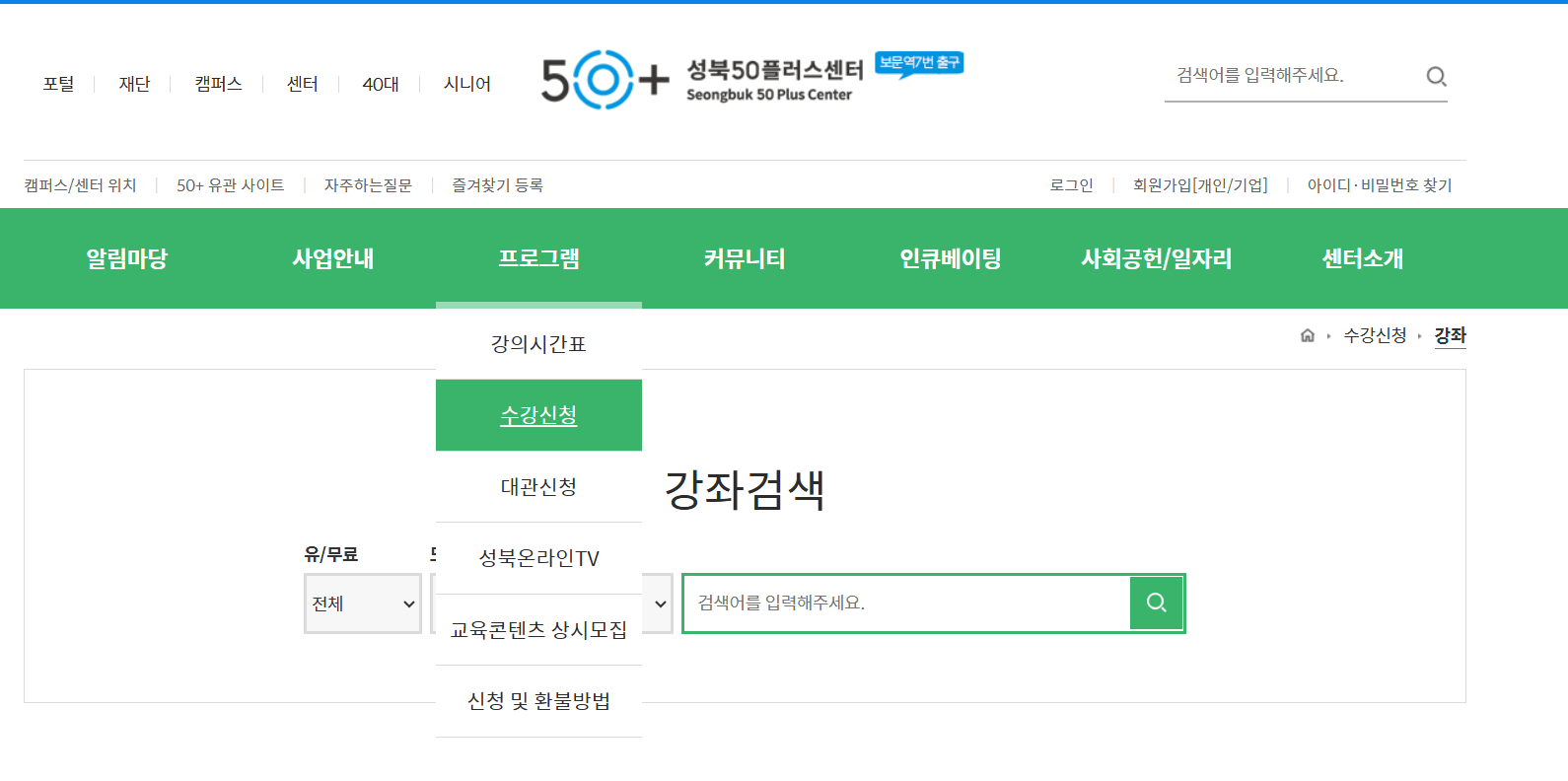Click the home icon in breadcrumb
This screenshot has height=781, width=1568.
(1307, 335)
